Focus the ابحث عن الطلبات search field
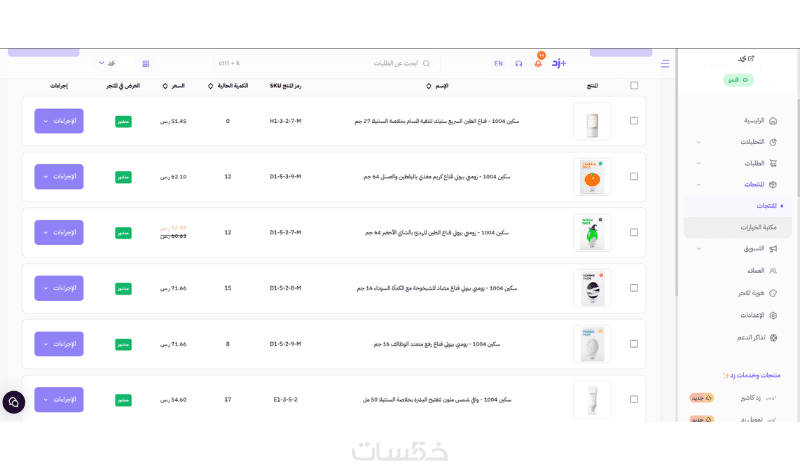 (327, 63)
